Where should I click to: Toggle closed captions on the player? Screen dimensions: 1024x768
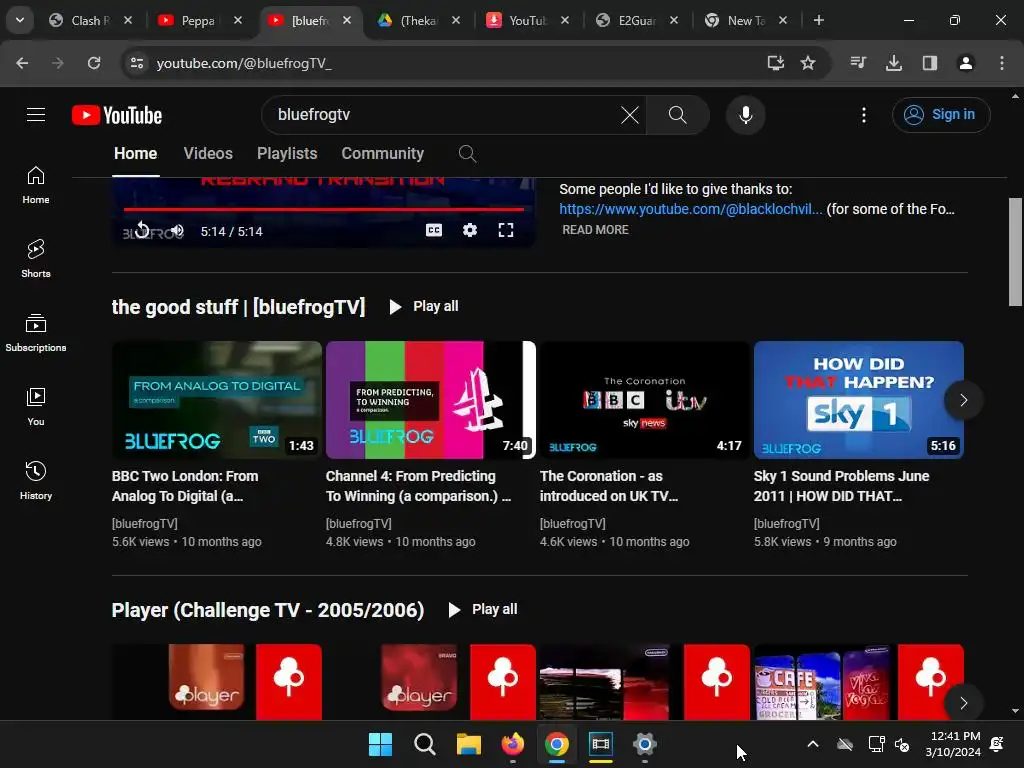(434, 230)
